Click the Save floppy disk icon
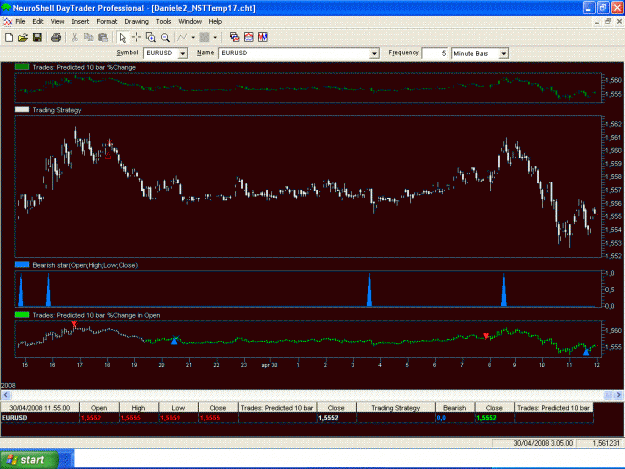The image size is (625, 469). pos(37,37)
